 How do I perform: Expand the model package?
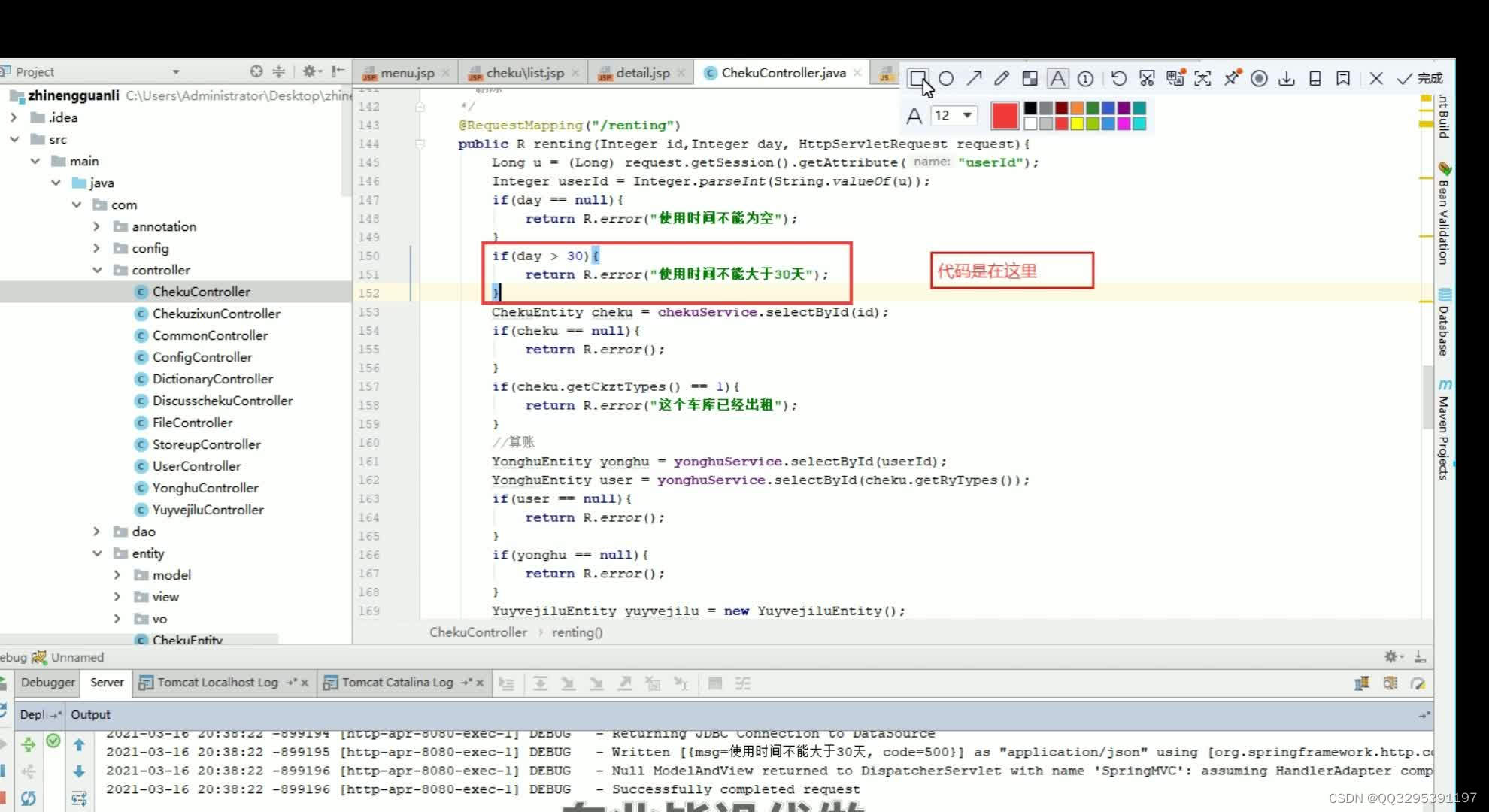coord(117,575)
